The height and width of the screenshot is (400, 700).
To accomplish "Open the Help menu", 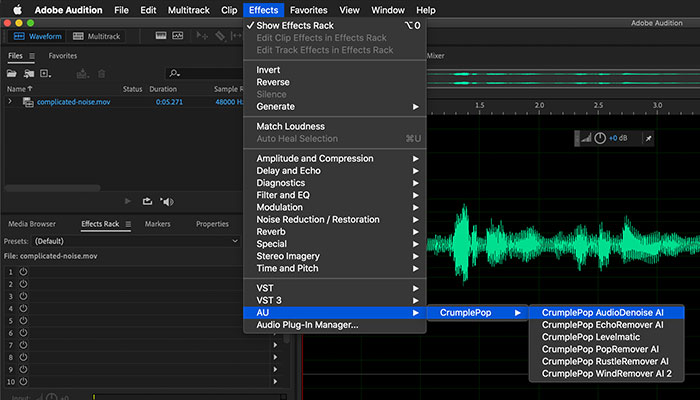I will tap(426, 10).
